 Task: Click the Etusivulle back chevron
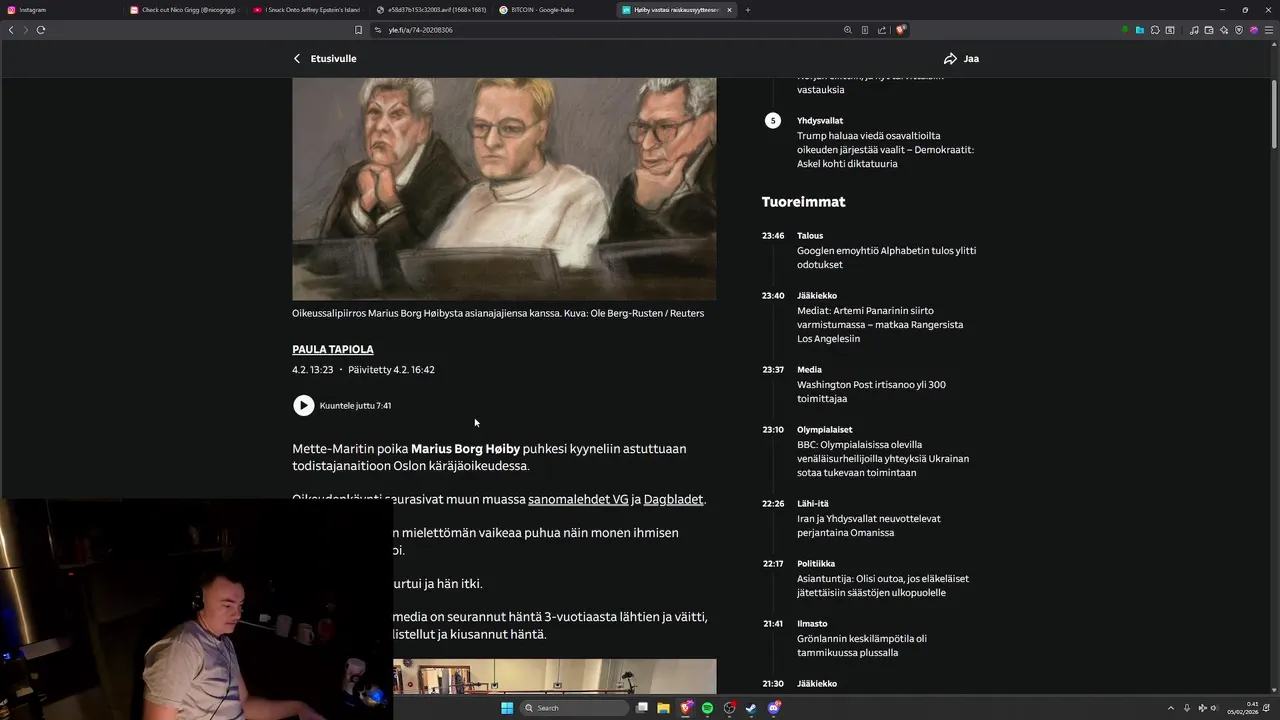297,59
